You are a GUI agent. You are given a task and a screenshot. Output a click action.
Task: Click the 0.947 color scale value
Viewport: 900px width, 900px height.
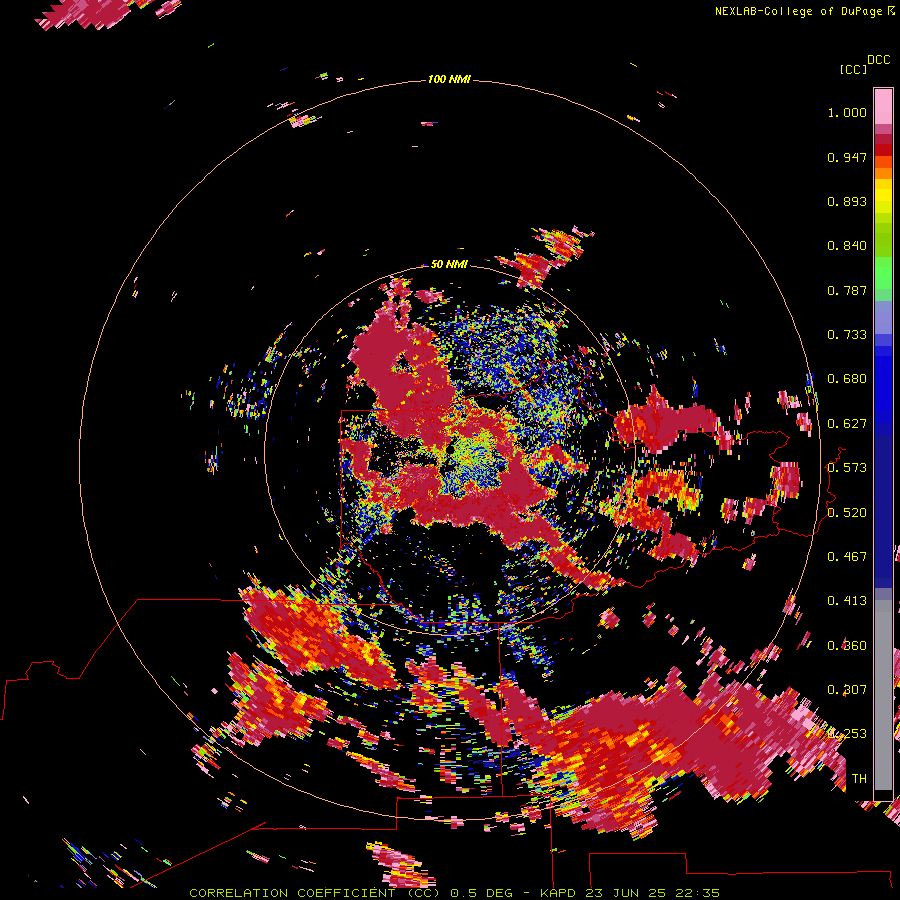(x=847, y=157)
